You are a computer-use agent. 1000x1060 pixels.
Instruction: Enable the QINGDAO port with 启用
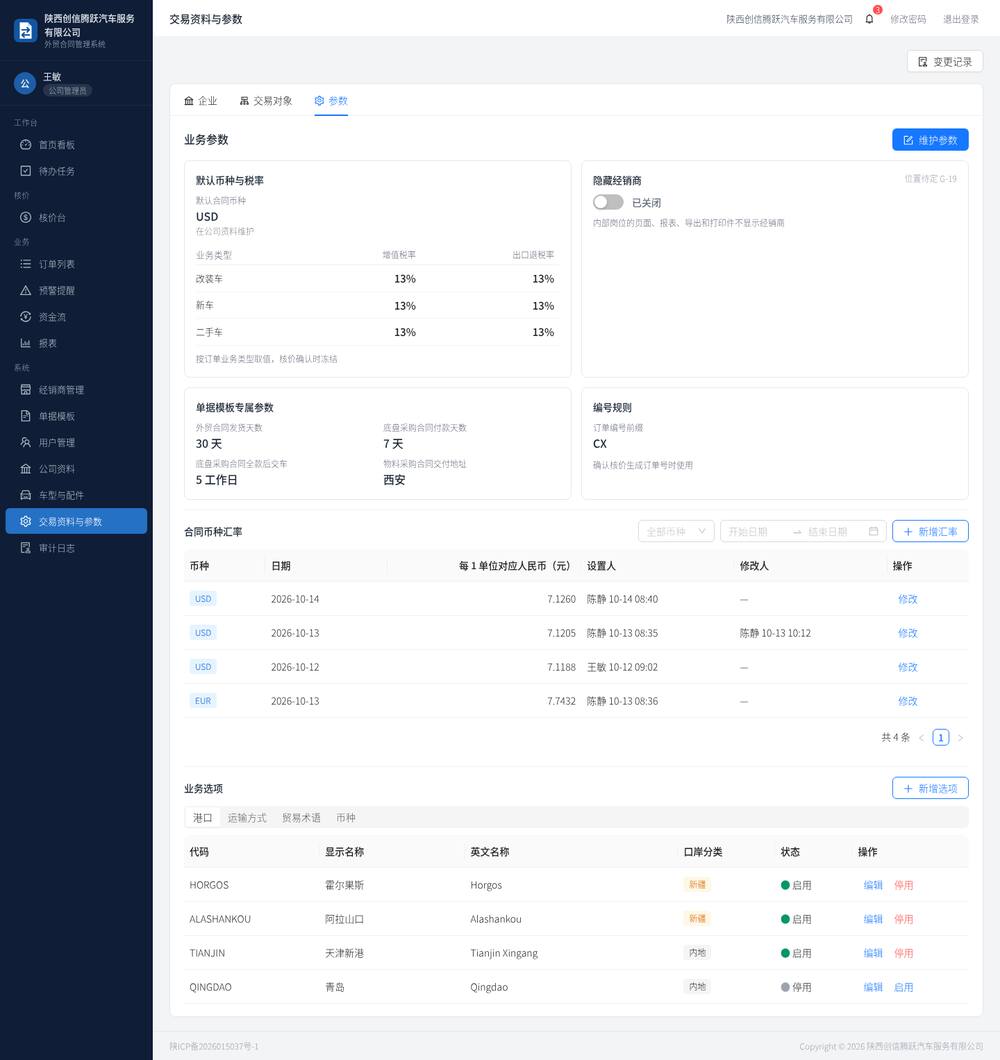(903, 987)
